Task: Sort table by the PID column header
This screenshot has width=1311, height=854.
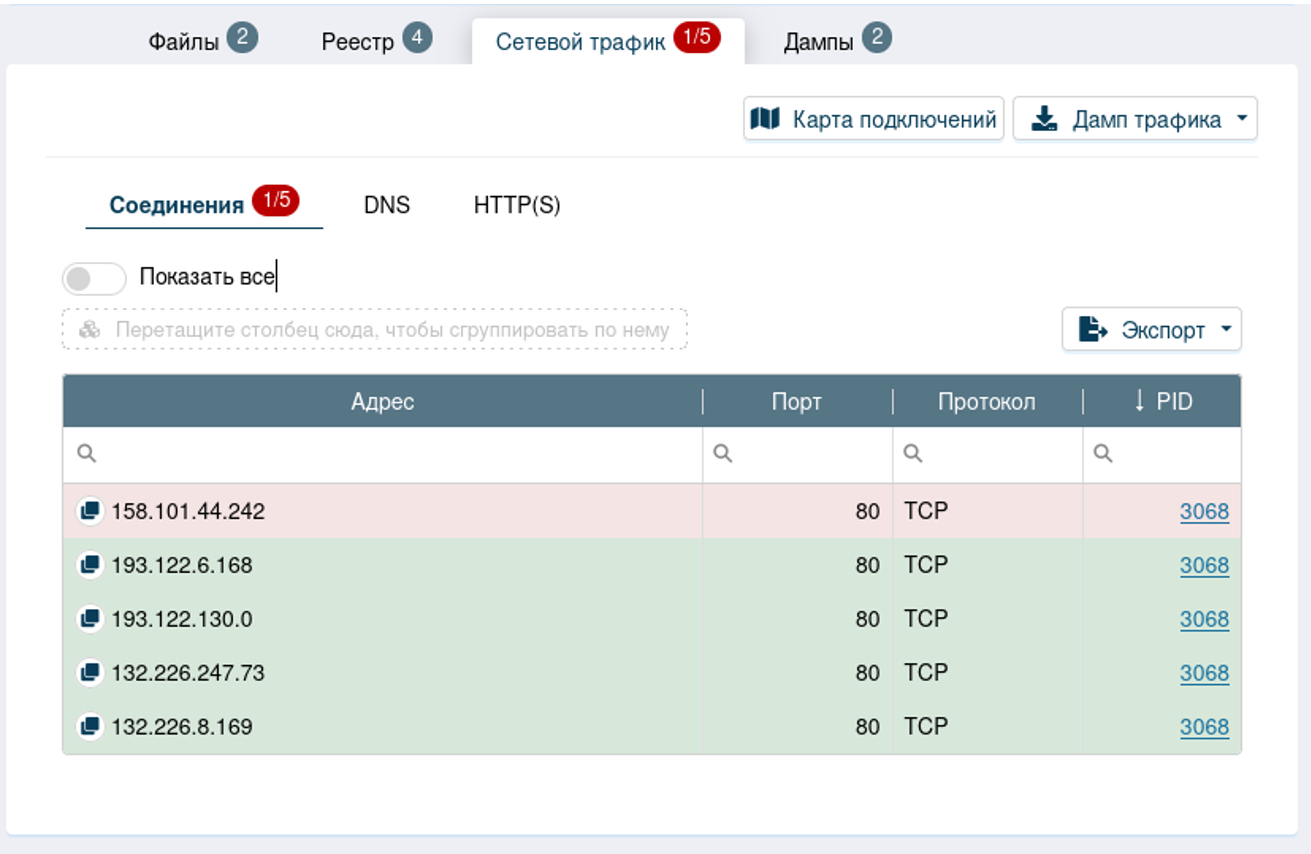Action: tap(1162, 402)
